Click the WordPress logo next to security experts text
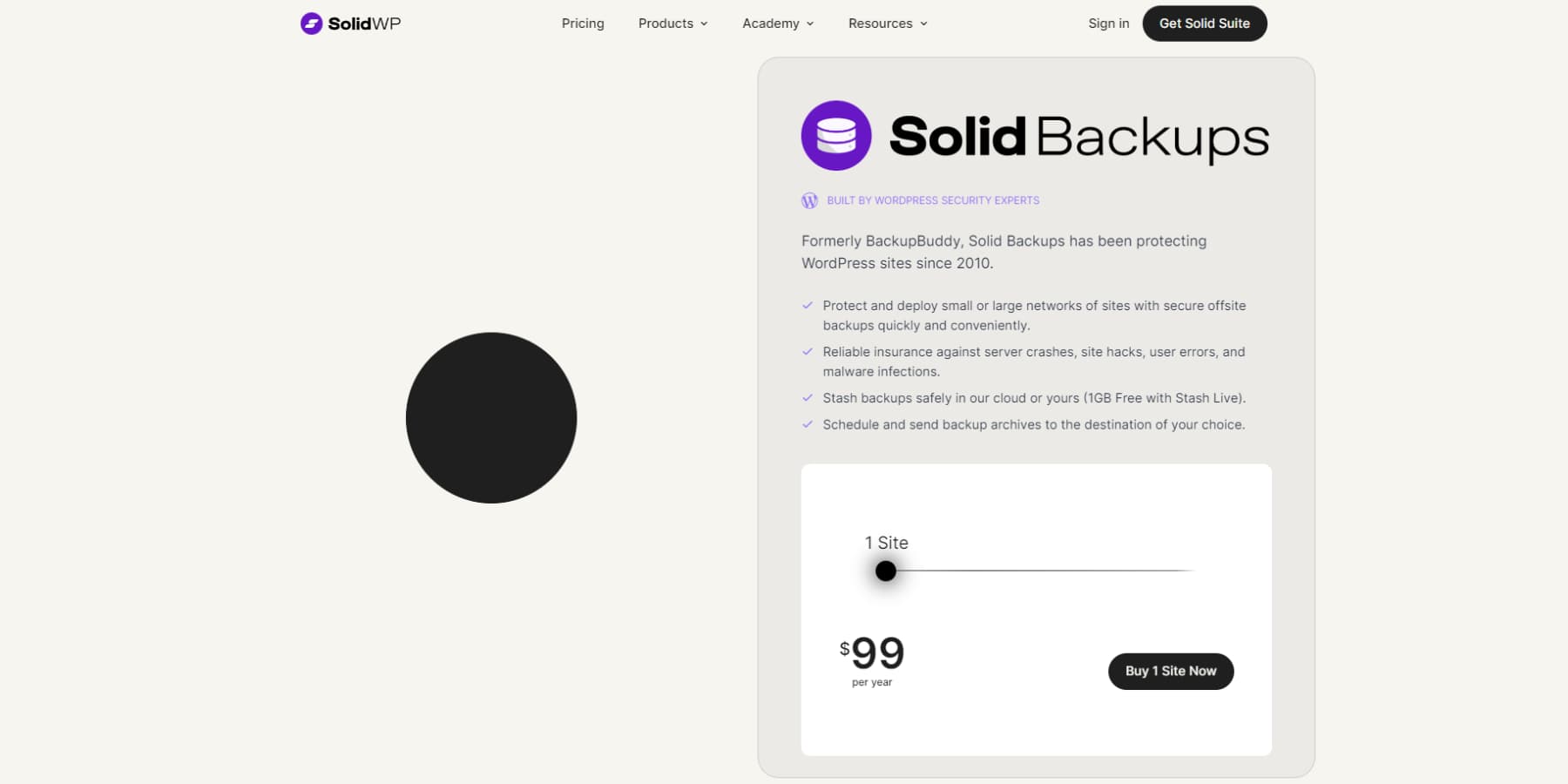 coord(809,199)
